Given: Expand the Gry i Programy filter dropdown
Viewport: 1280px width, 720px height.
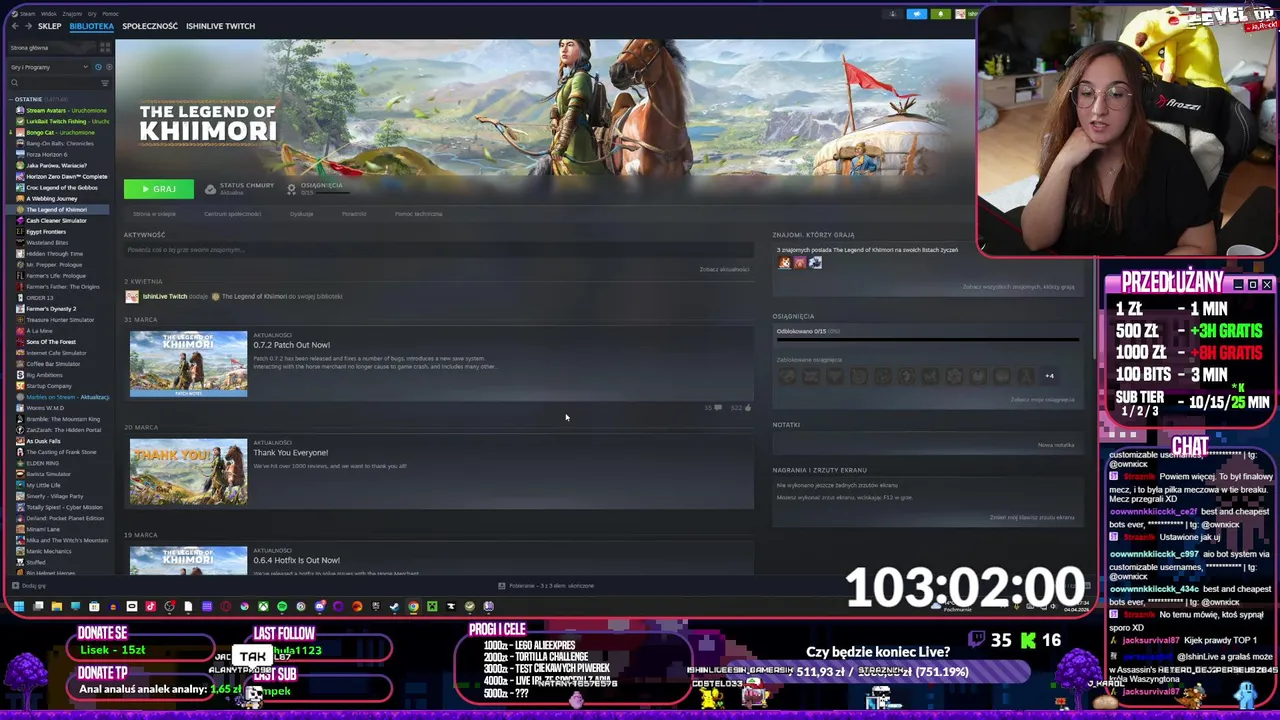Looking at the screenshot, I should [49, 67].
